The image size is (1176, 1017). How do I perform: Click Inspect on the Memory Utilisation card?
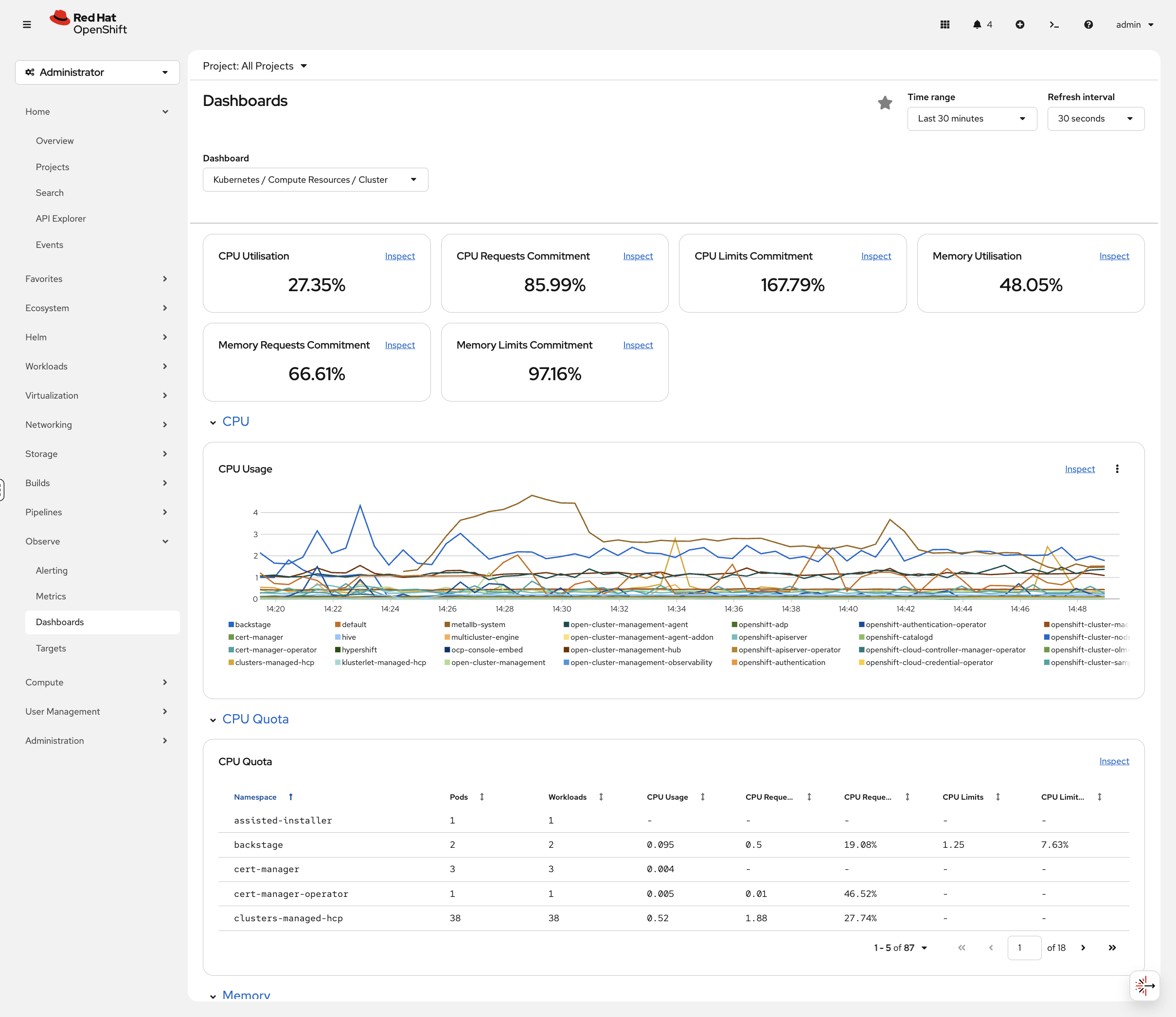pyautogui.click(x=1114, y=256)
